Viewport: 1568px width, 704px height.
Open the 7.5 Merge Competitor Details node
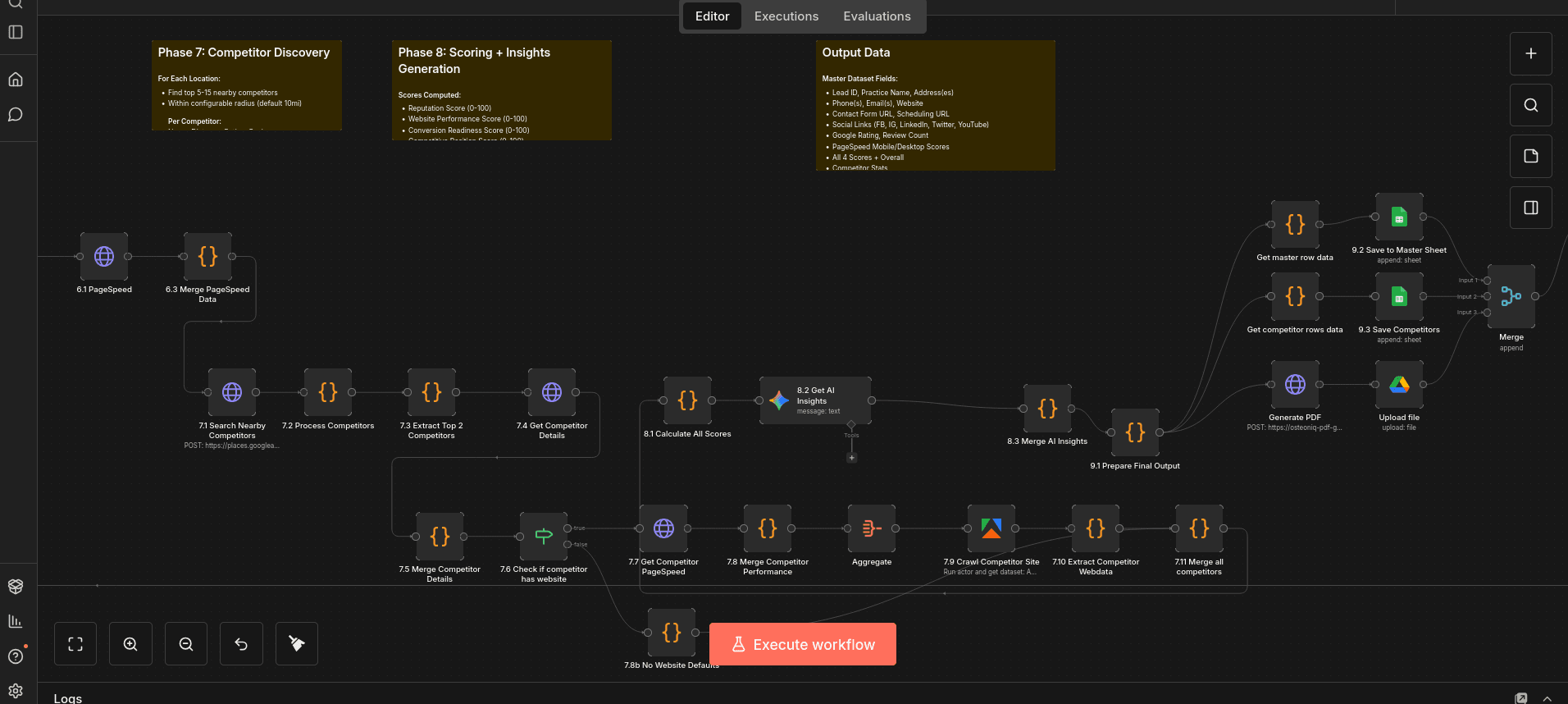click(x=440, y=536)
